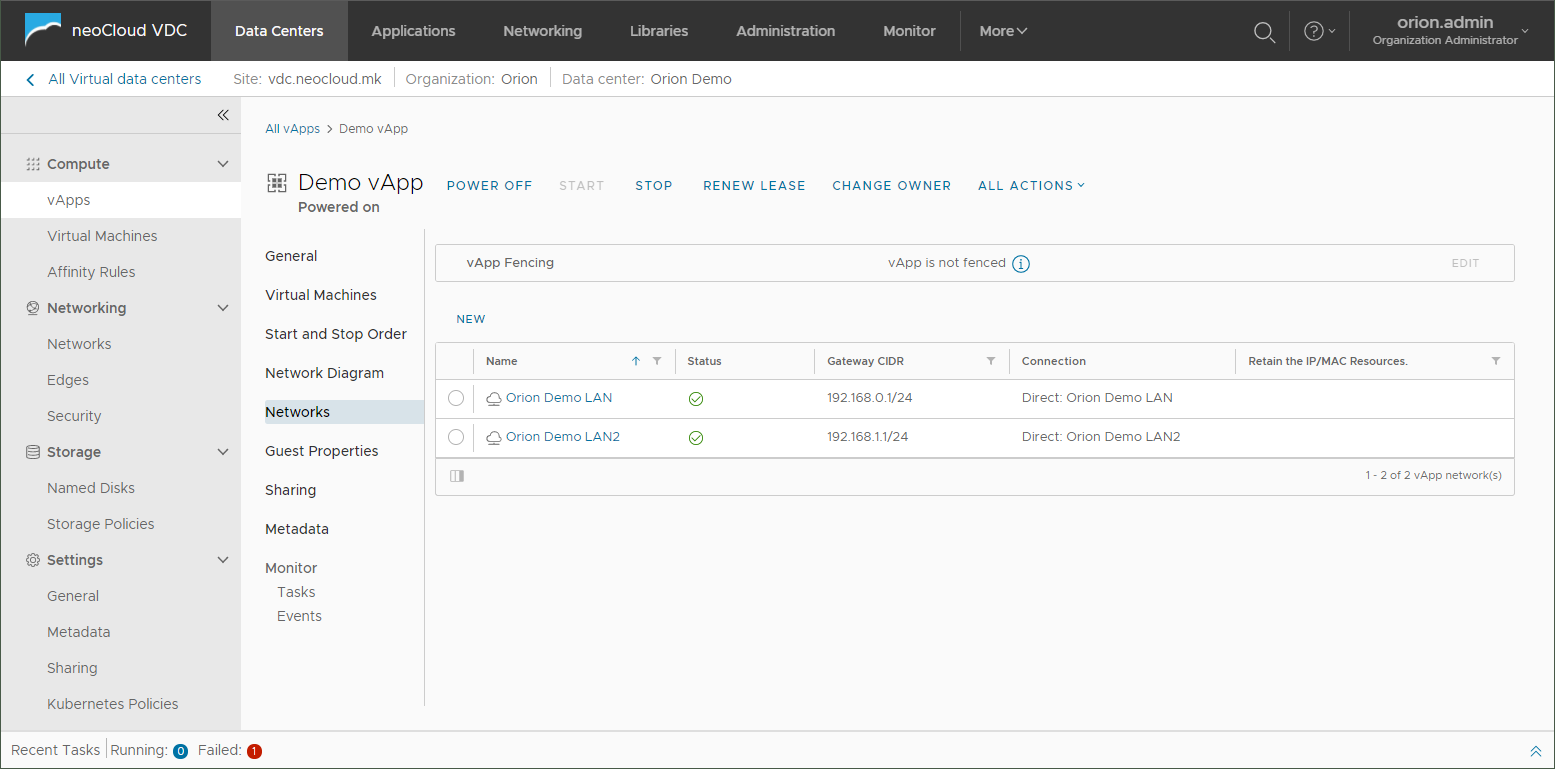Click RENEW LEASE
The height and width of the screenshot is (769, 1555).
[754, 185]
